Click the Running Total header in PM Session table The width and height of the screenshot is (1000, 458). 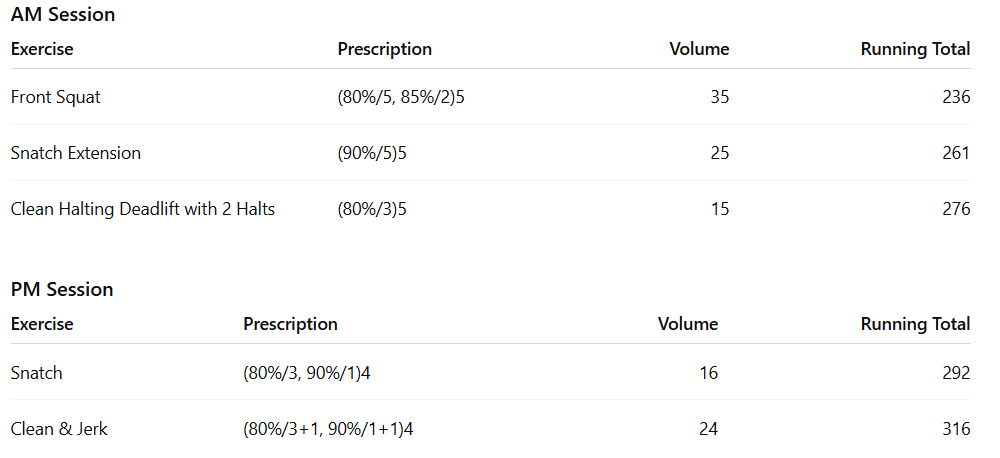pos(915,324)
